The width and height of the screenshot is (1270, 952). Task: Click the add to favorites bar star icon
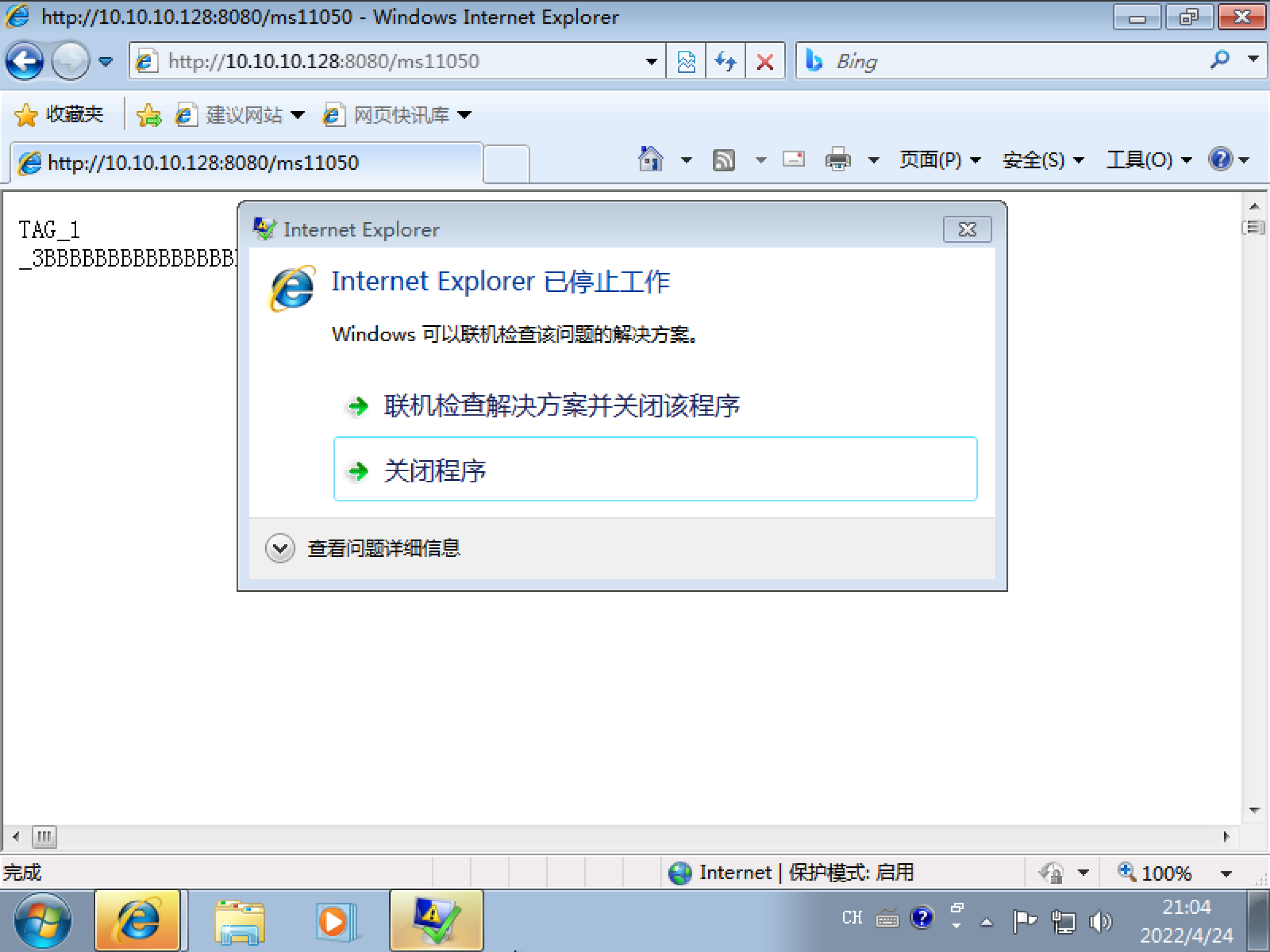[x=149, y=116]
